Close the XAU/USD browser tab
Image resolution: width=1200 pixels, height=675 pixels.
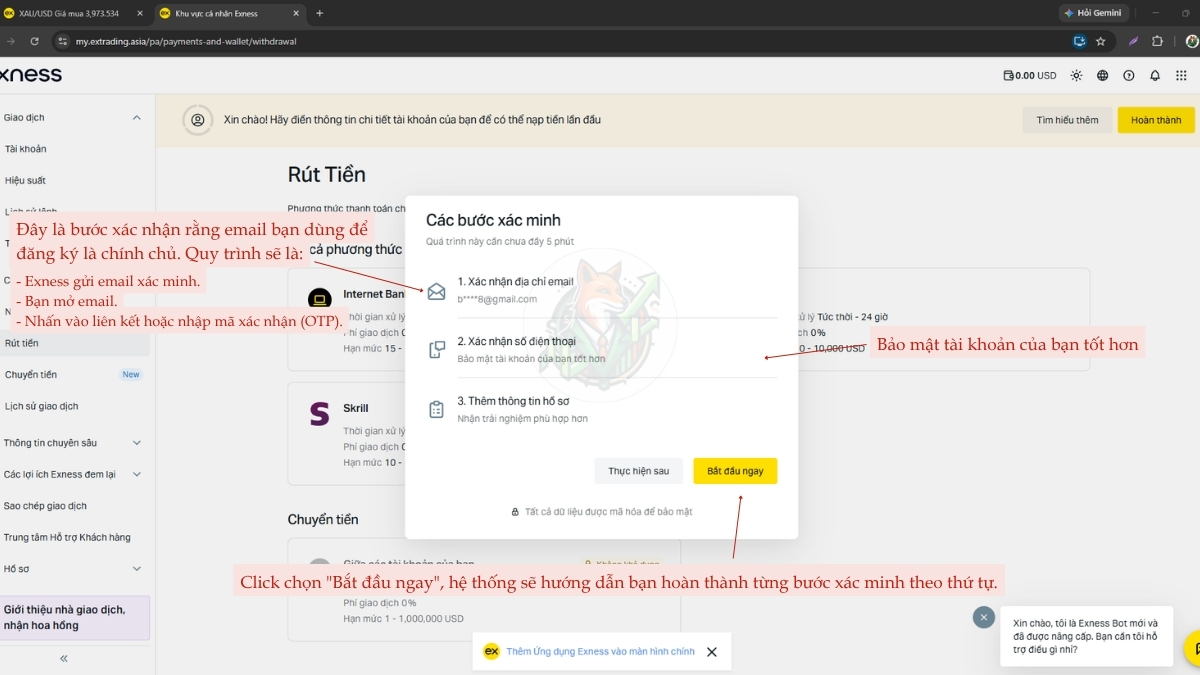pos(139,13)
